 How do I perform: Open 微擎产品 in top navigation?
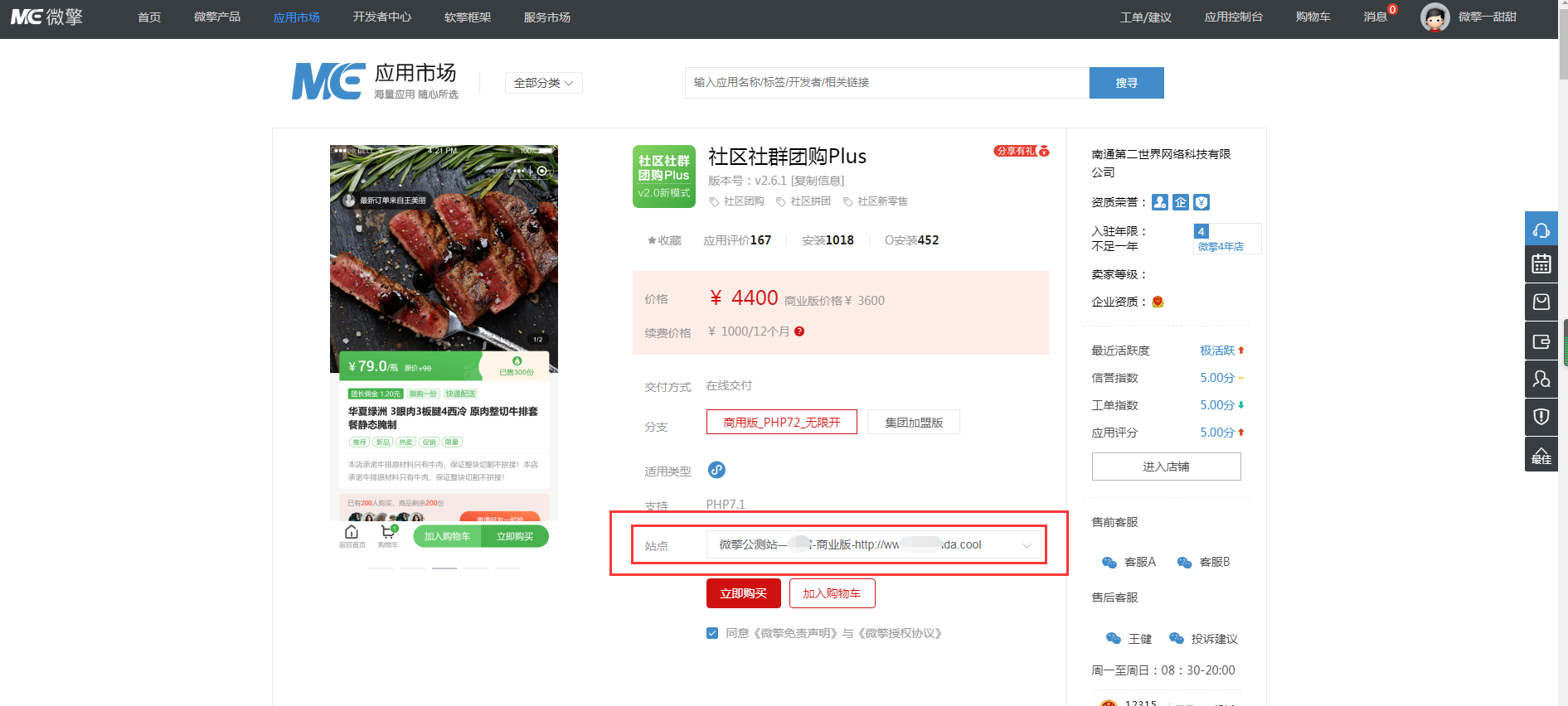point(217,17)
